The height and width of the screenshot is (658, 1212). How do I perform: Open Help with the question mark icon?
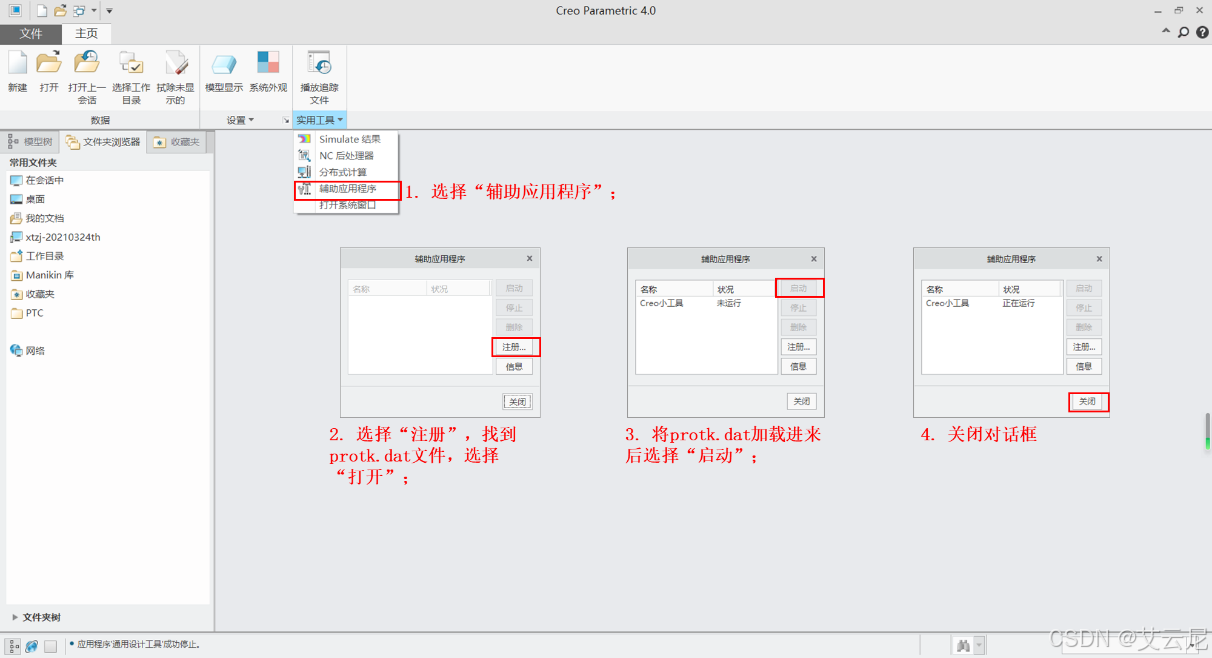(x=1202, y=32)
